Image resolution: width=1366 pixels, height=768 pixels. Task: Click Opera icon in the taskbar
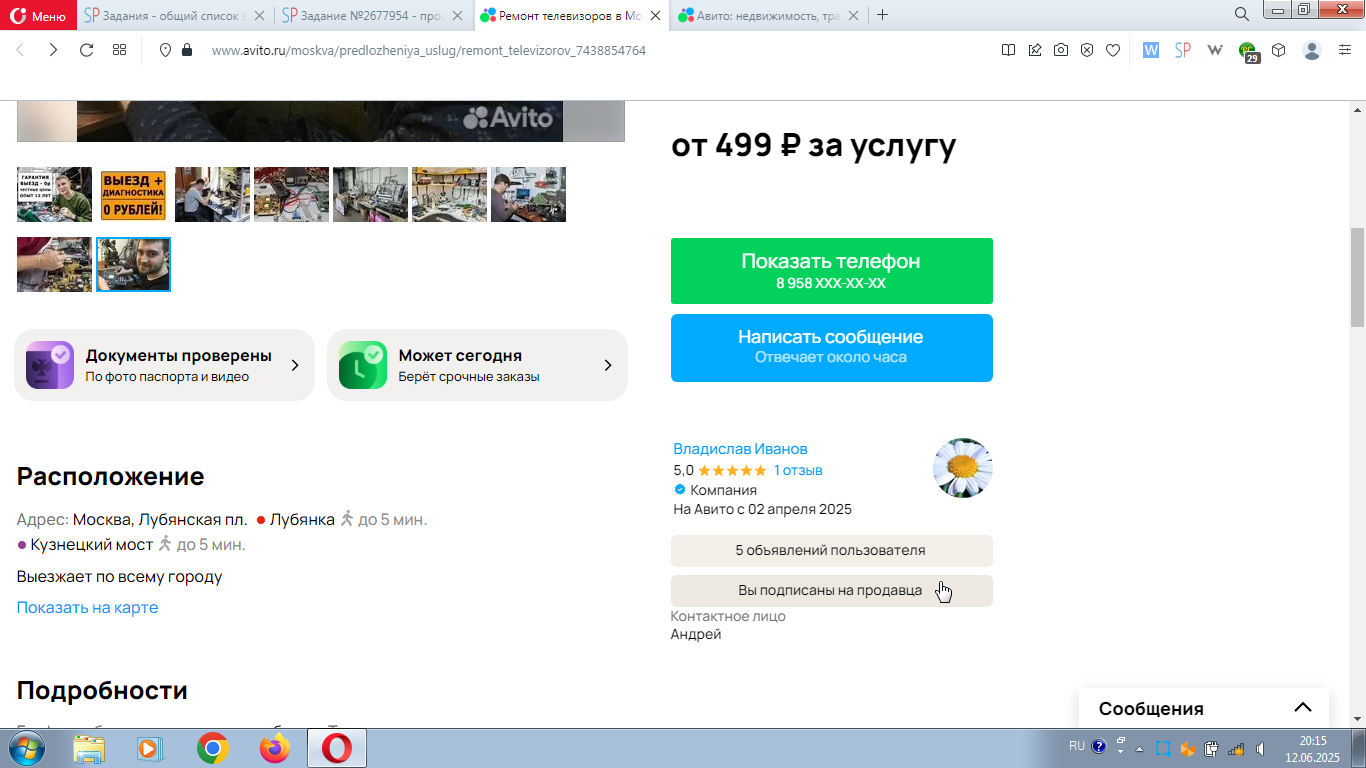pyautogui.click(x=336, y=748)
